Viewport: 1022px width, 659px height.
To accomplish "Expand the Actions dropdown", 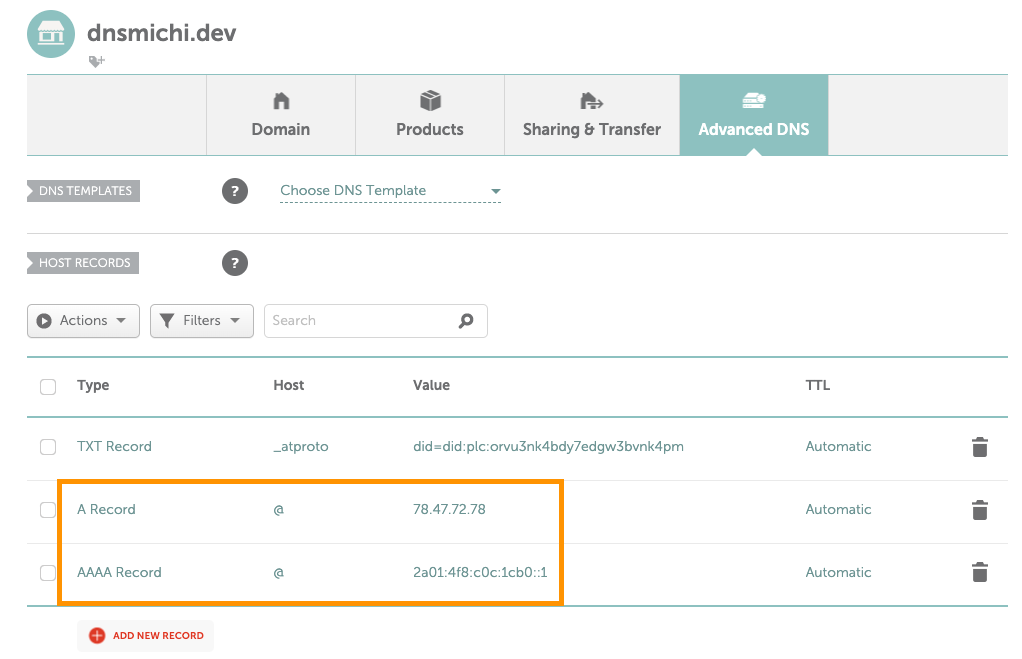I will point(83,321).
